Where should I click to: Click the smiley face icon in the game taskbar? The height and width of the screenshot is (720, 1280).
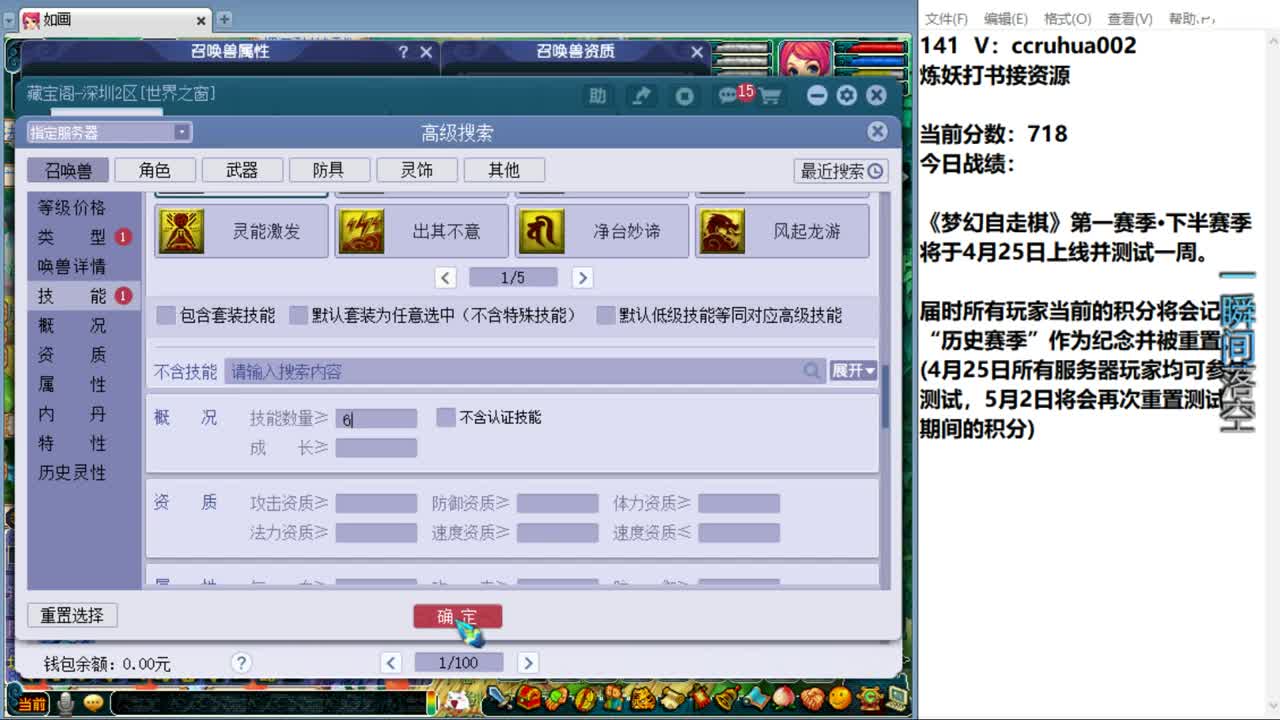(92, 703)
